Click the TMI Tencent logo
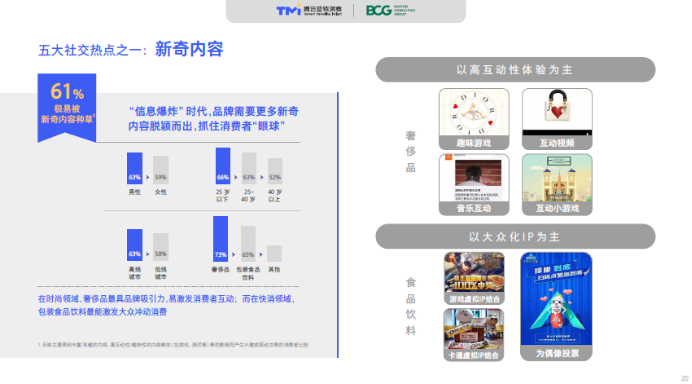The width and height of the screenshot is (692, 384). [x=309, y=10]
